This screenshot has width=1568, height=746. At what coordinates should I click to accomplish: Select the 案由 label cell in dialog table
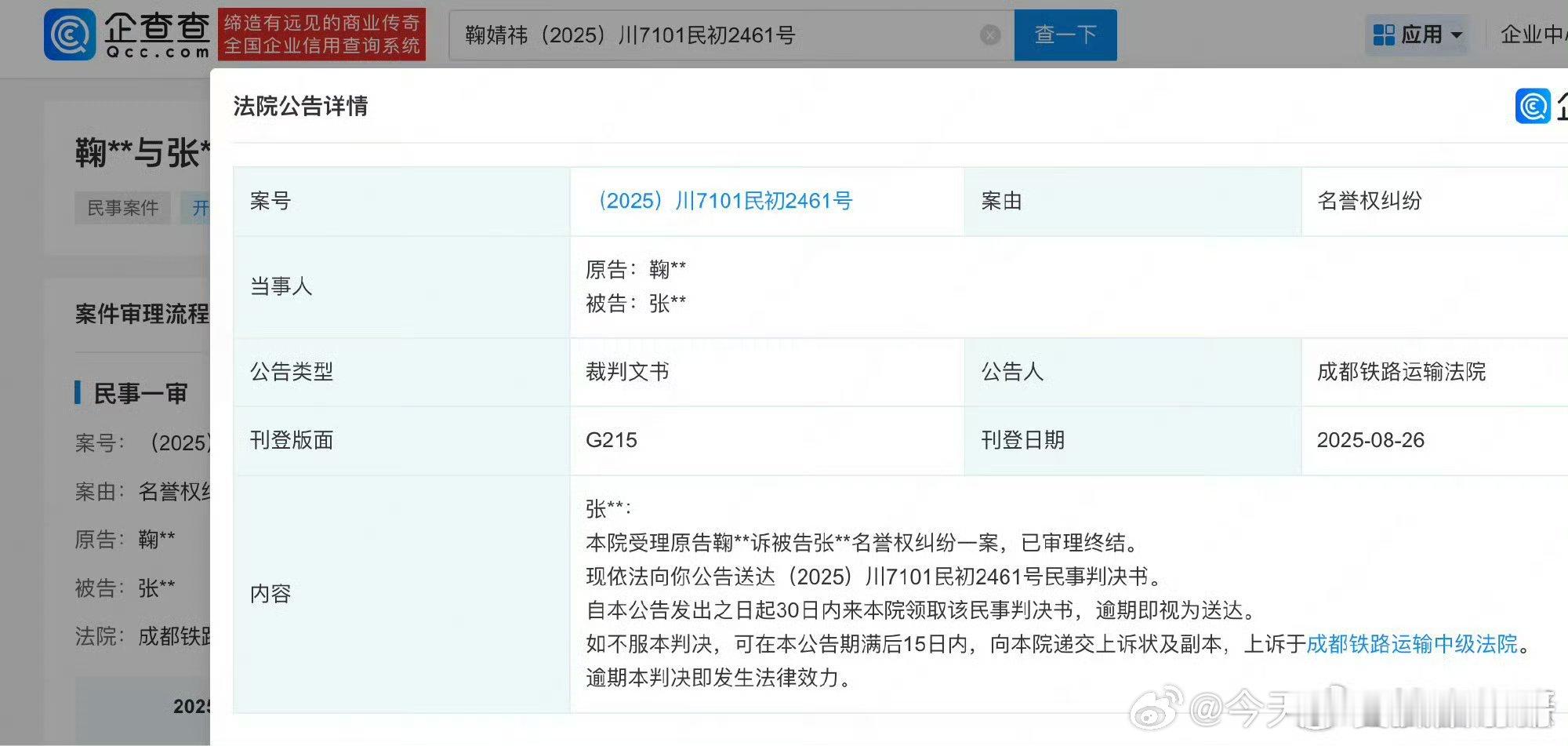[1133, 201]
